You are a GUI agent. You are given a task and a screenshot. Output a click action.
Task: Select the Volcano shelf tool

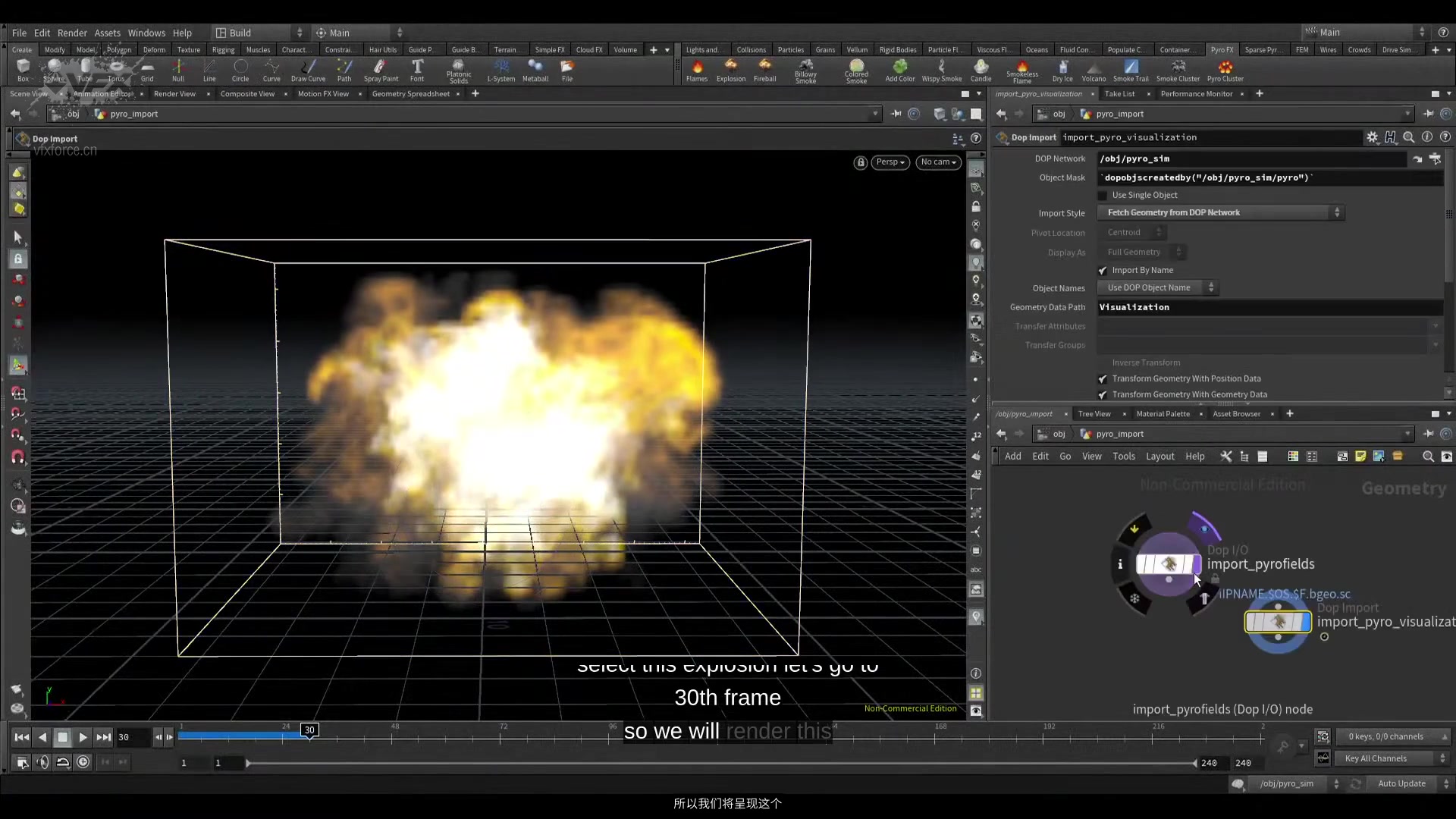tap(1094, 70)
